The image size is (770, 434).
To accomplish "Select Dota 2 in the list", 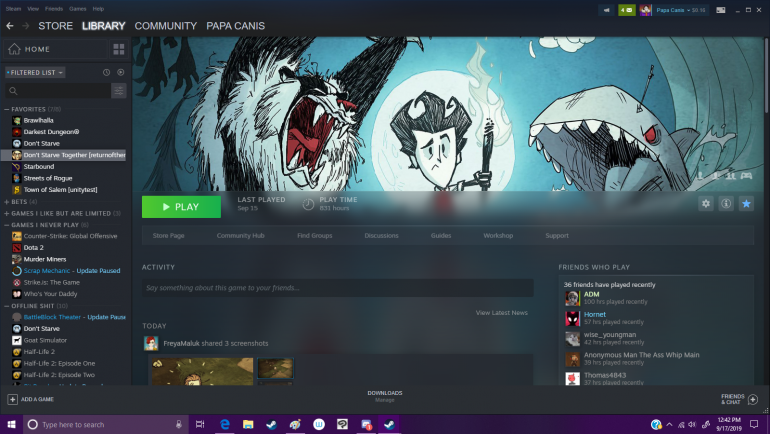I will click(x=33, y=247).
